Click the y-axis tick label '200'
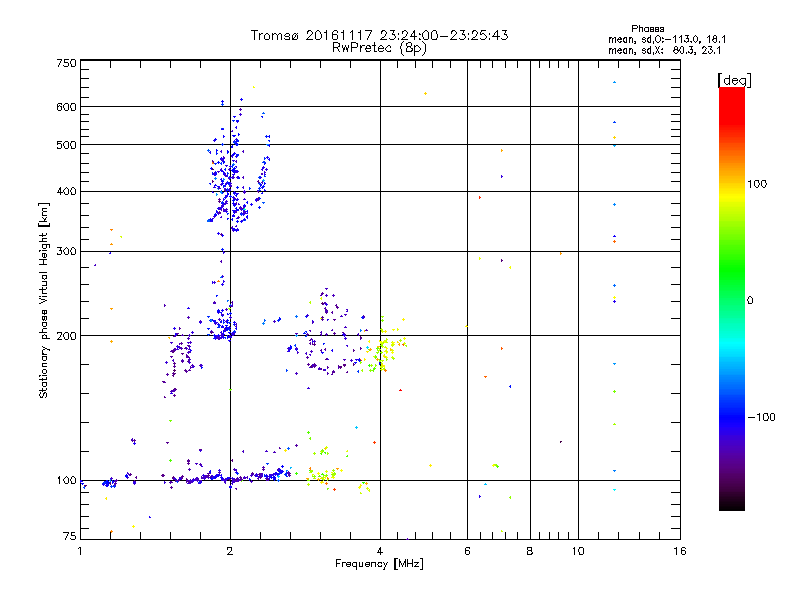 click(66, 336)
